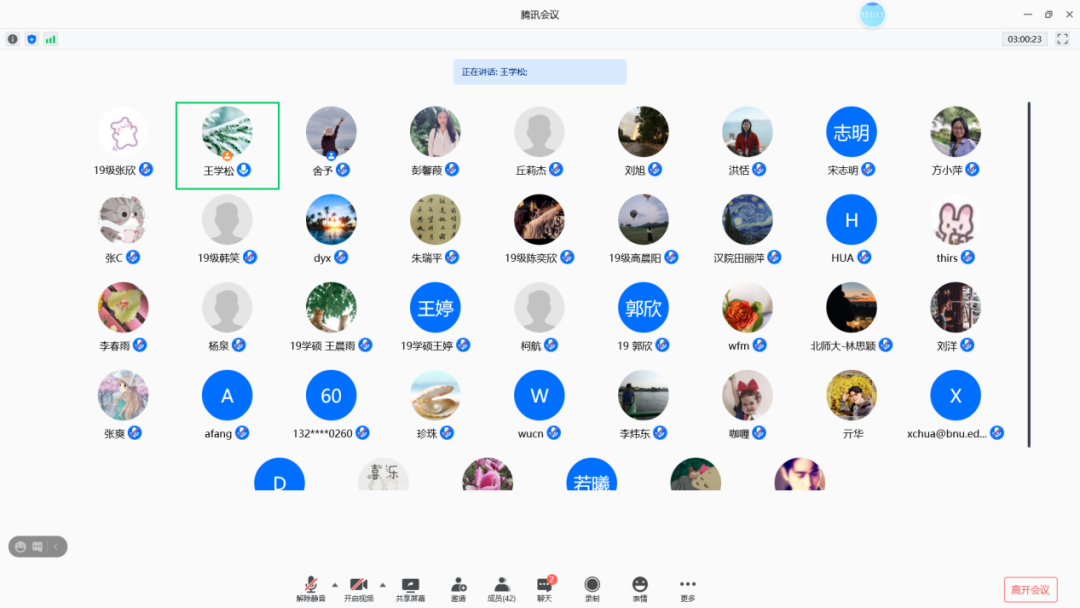This screenshot has height=608, width=1080.
Task: Open the share screen (共享屏幕) tool
Action: click(x=410, y=587)
